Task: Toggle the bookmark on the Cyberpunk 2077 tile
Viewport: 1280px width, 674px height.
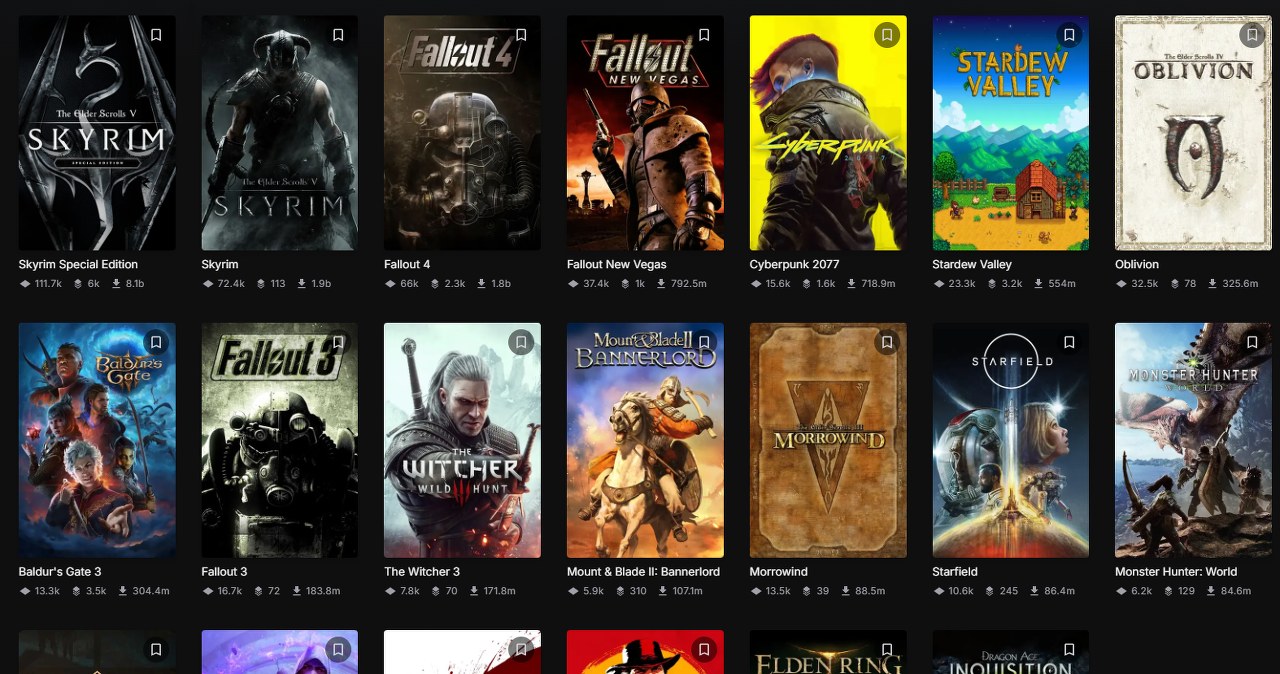Action: (x=887, y=35)
